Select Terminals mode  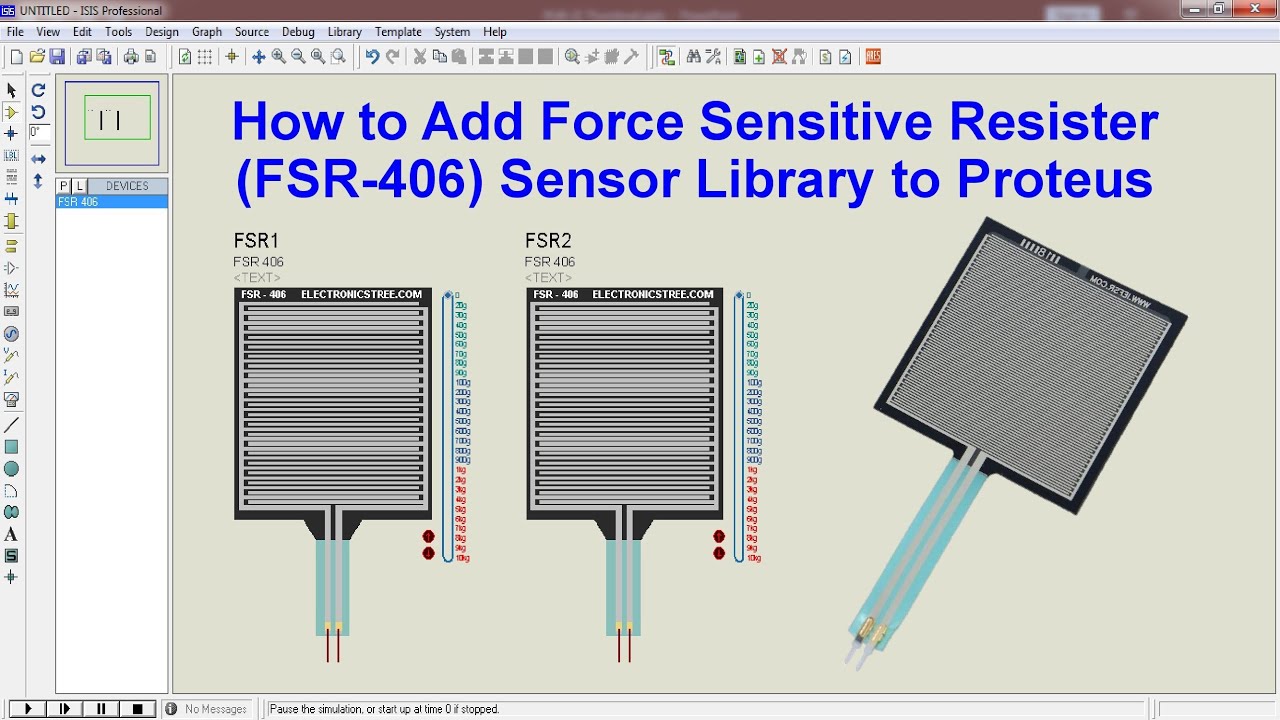11,245
